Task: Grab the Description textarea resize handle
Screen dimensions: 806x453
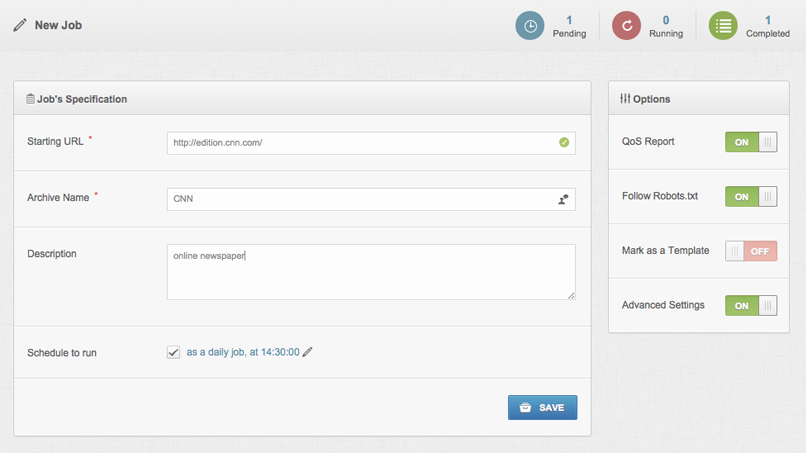Action: (571, 295)
